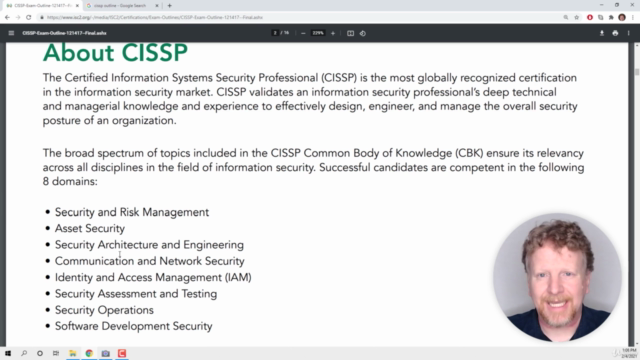The width and height of the screenshot is (640, 360).
Task: Zoom in on the PDF document
Action: pos(333,33)
